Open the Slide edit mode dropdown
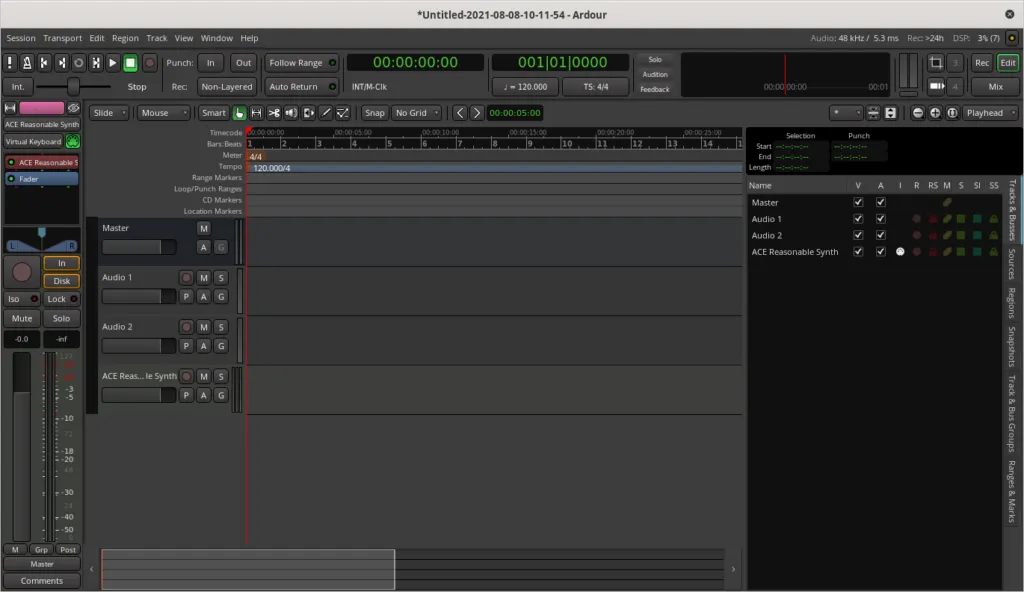Viewport: 1024px width, 592px height. pyautogui.click(x=109, y=113)
